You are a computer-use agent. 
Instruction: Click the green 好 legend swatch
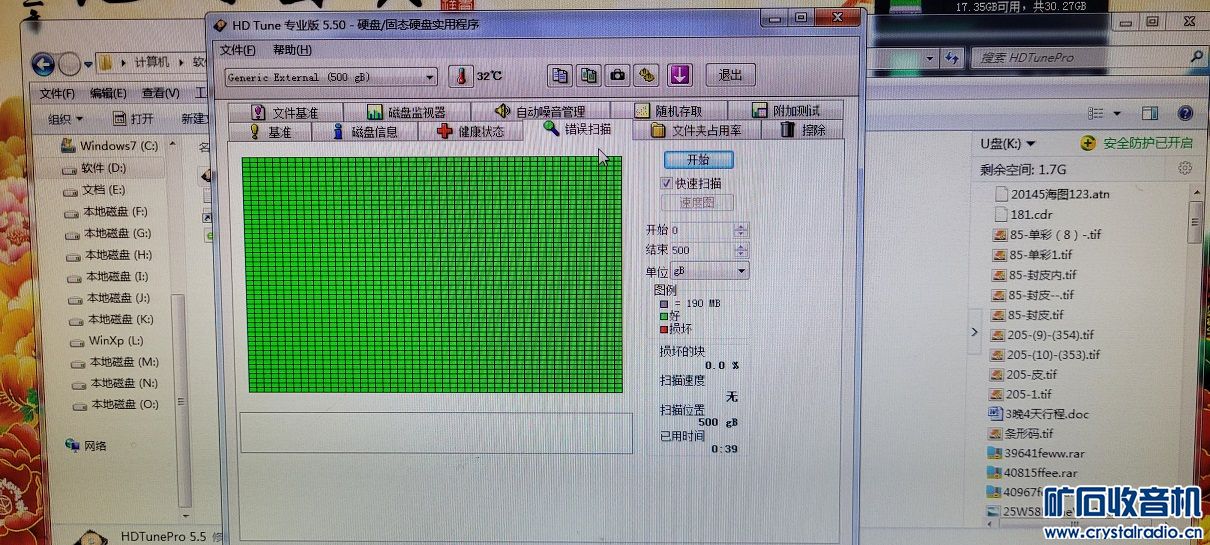[664, 316]
